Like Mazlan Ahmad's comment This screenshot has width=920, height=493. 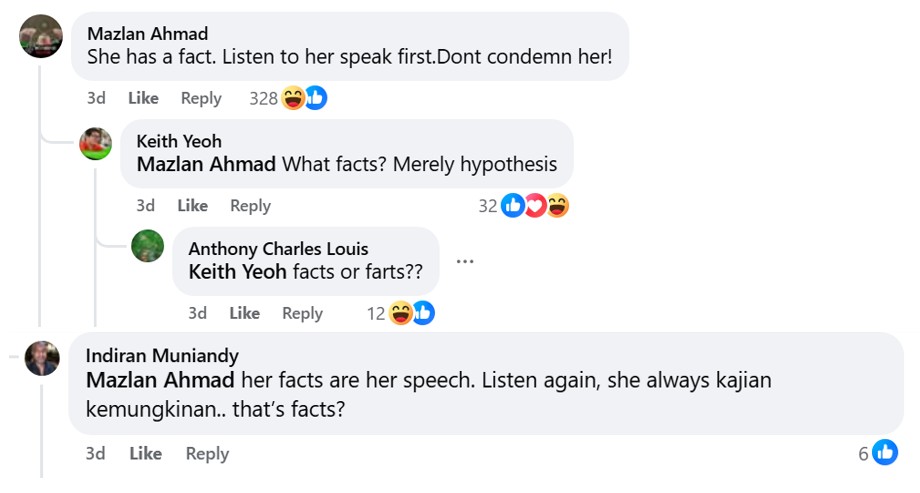click(x=143, y=98)
